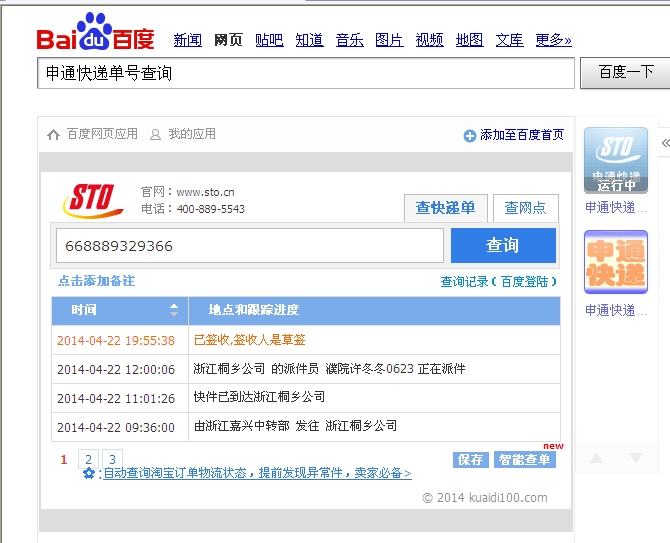Open the orange 申通快递 app thumbnail

pos(616,262)
